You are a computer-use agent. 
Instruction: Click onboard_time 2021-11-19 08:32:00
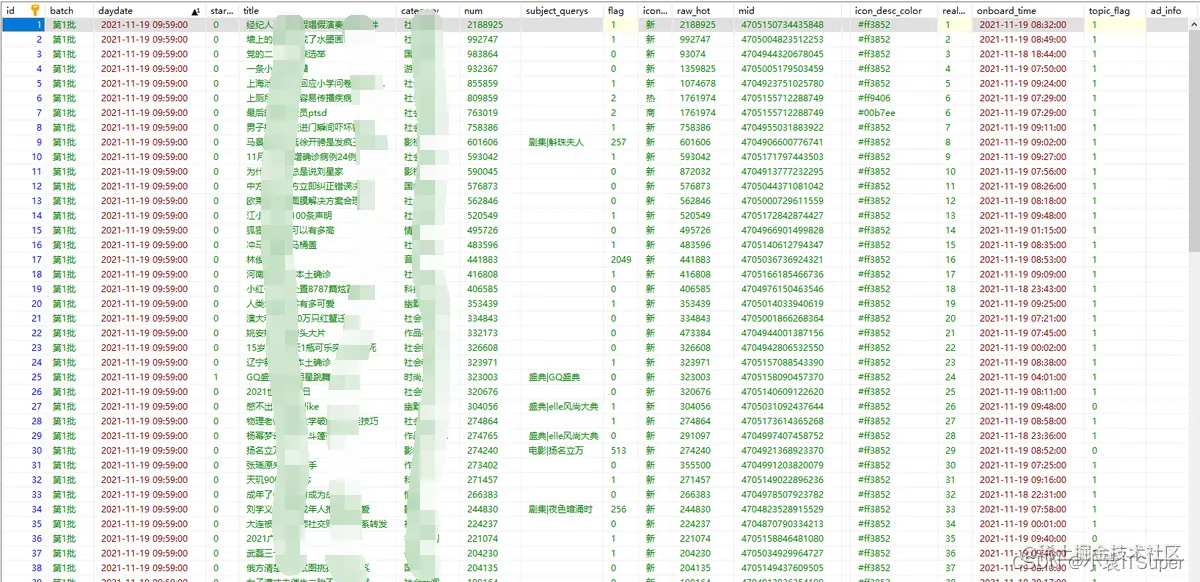(1022, 24)
